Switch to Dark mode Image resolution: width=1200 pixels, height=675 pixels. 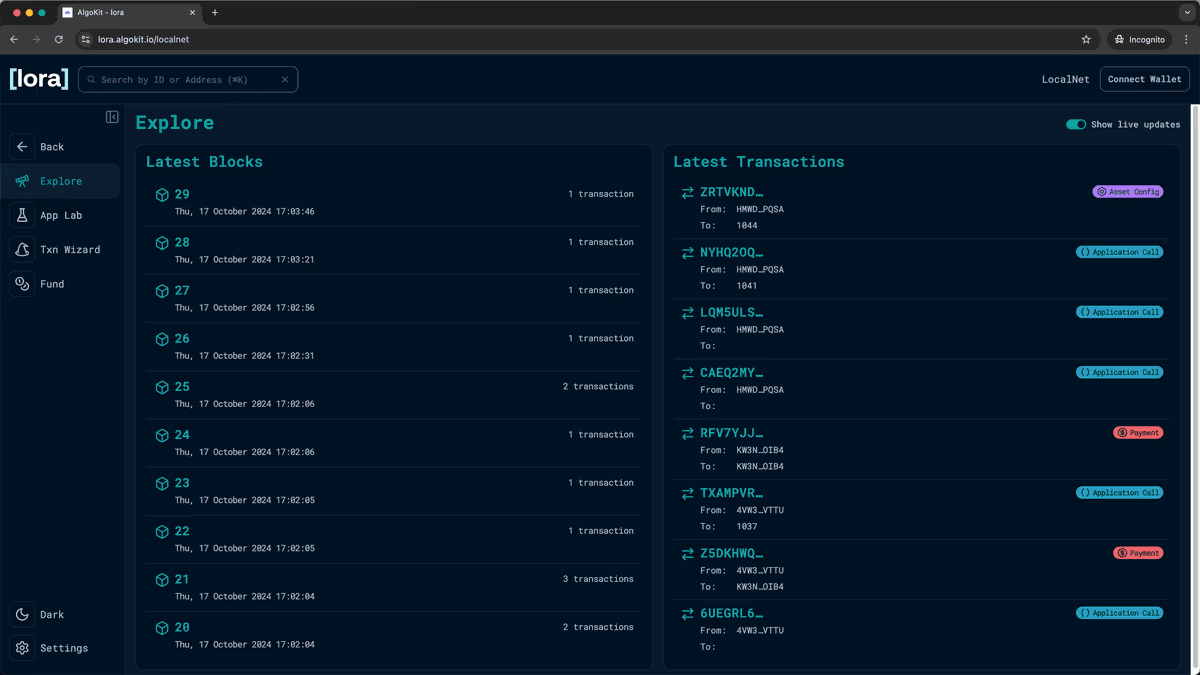pyautogui.click(x=22, y=614)
